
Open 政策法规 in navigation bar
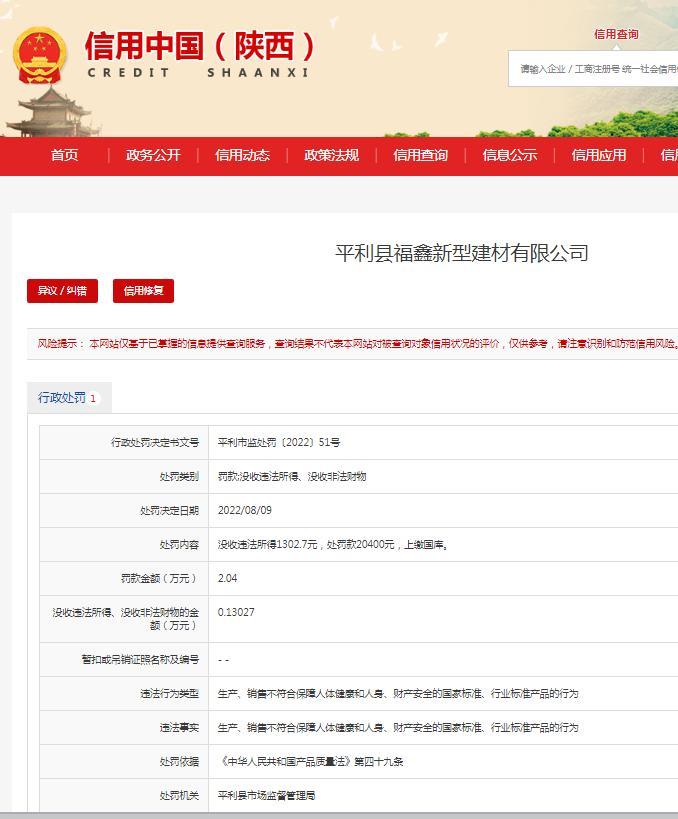[332, 155]
